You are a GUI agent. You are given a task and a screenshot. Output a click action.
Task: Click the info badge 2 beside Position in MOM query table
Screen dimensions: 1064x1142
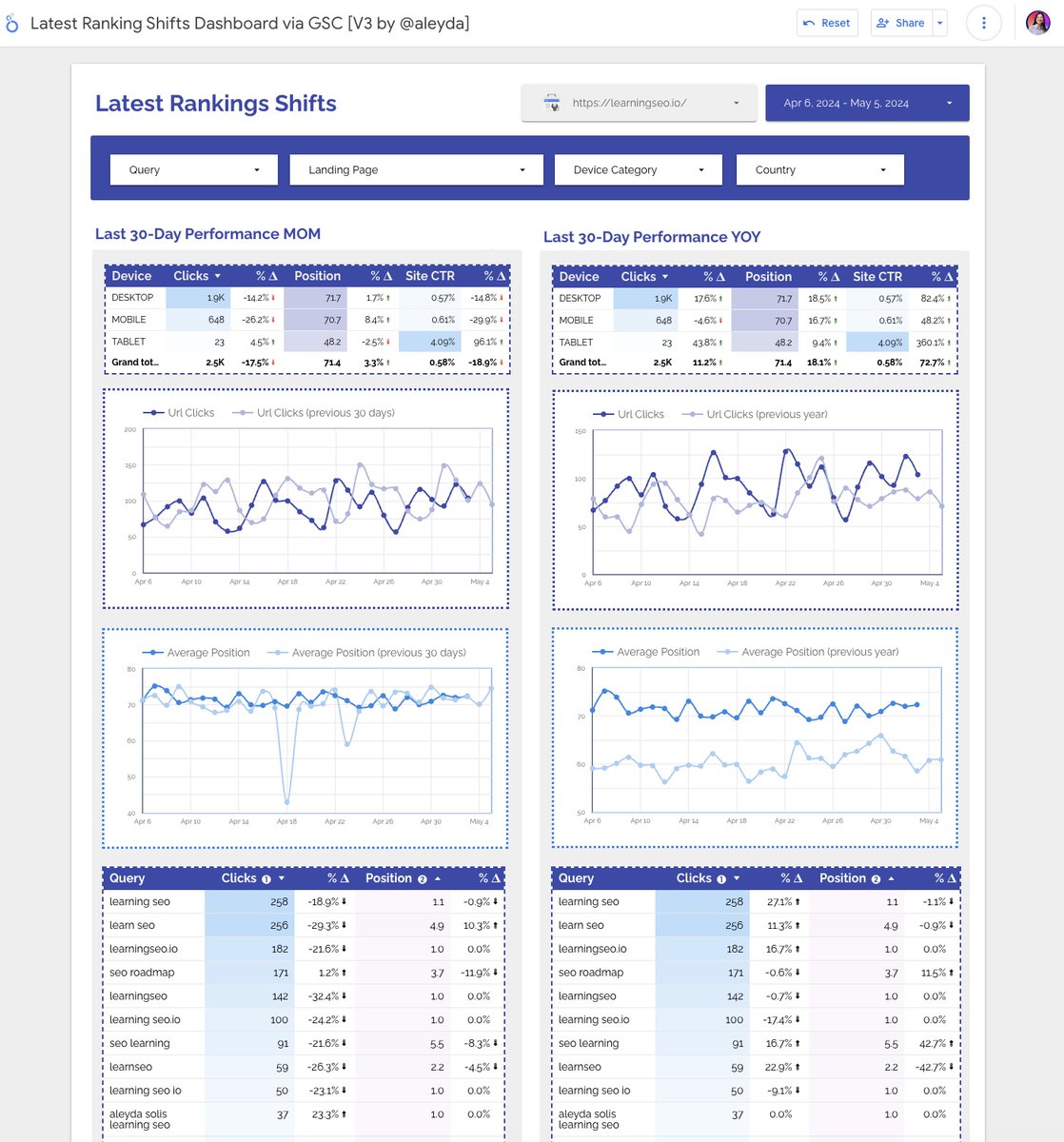(423, 879)
